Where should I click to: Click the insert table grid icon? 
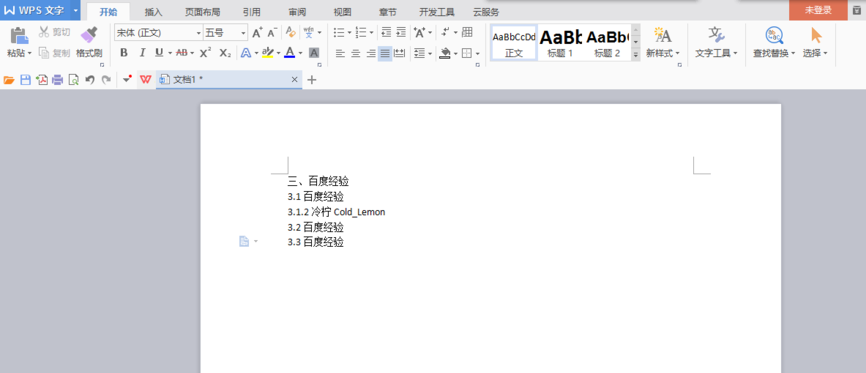[467, 32]
